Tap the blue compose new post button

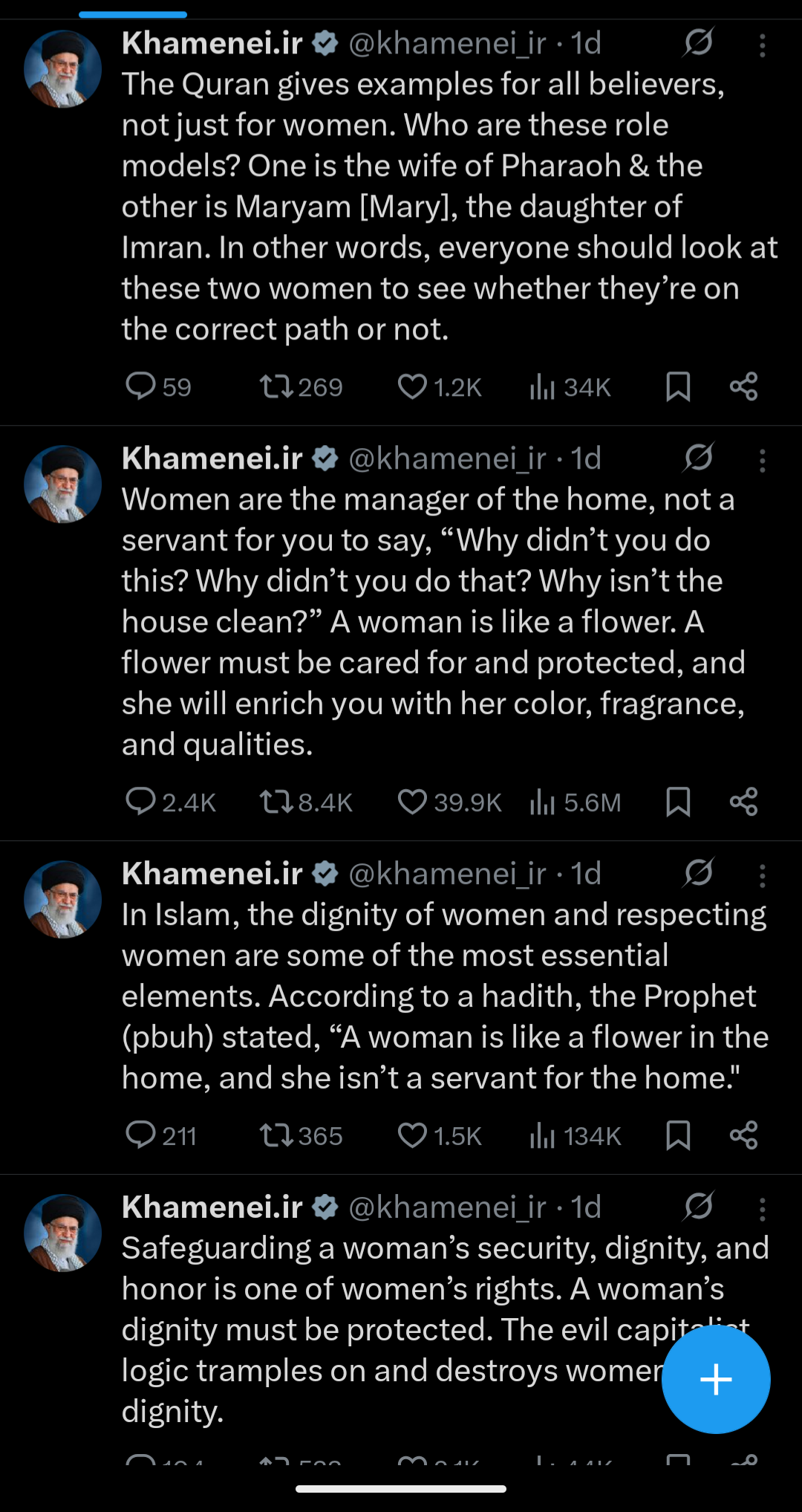(716, 1379)
